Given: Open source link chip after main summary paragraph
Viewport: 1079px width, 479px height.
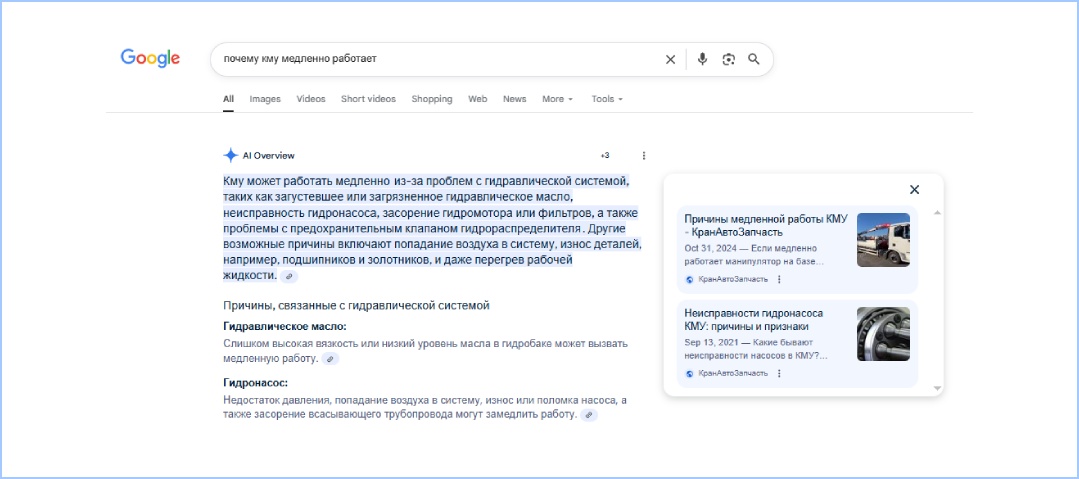Looking at the screenshot, I should point(290,276).
